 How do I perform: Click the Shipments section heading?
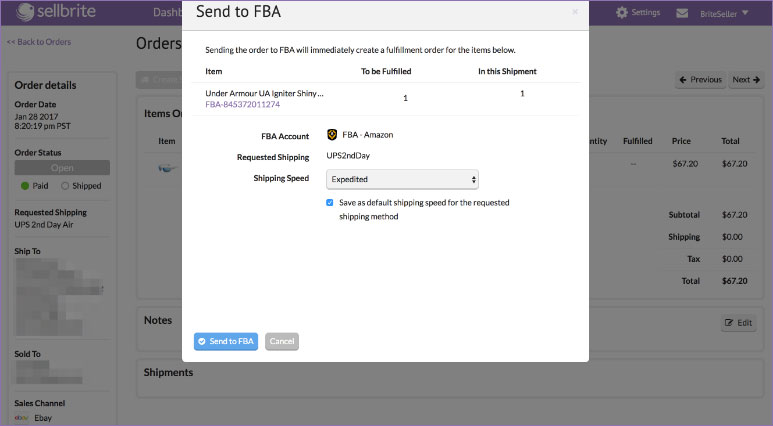(x=168, y=373)
